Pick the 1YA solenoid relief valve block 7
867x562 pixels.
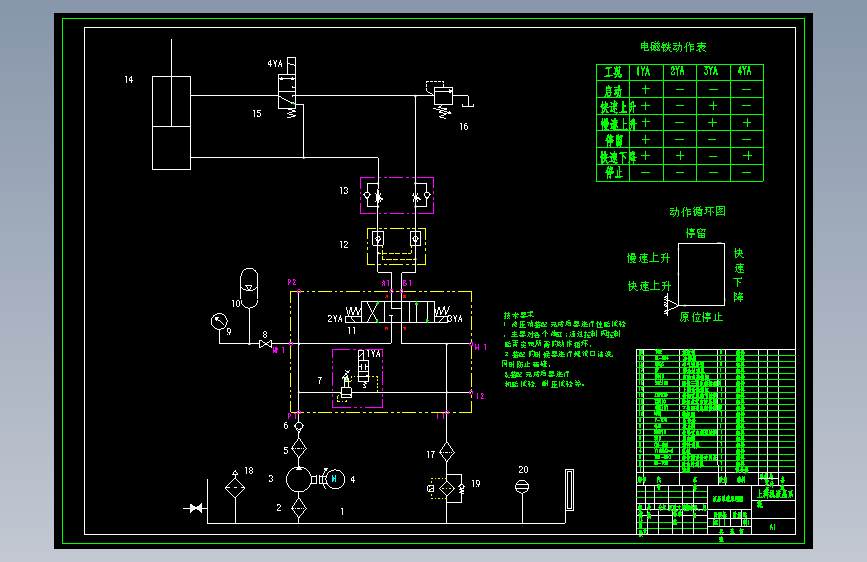pyautogui.click(x=357, y=378)
